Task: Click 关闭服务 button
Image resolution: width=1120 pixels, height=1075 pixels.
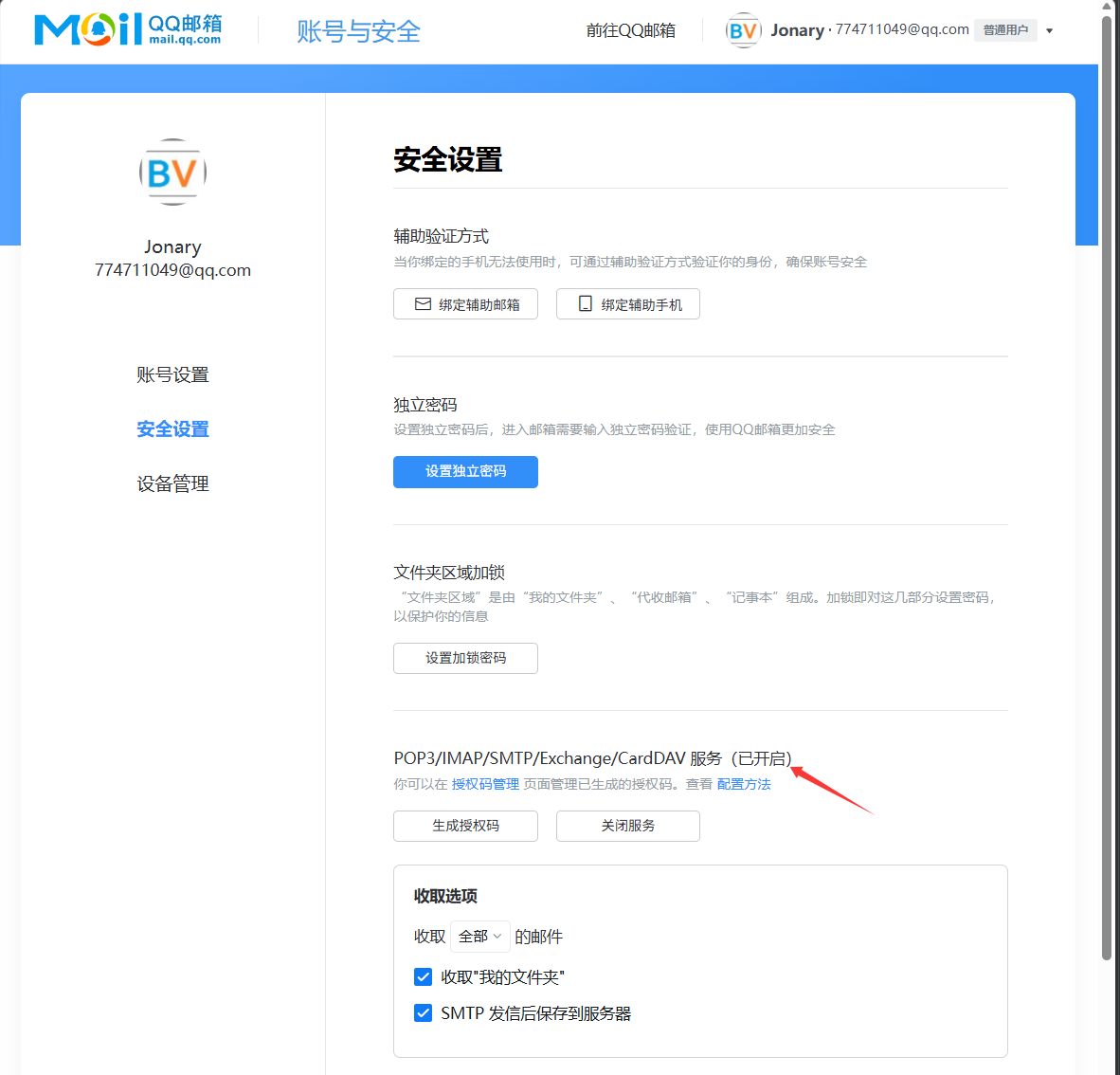Action: [x=628, y=827]
